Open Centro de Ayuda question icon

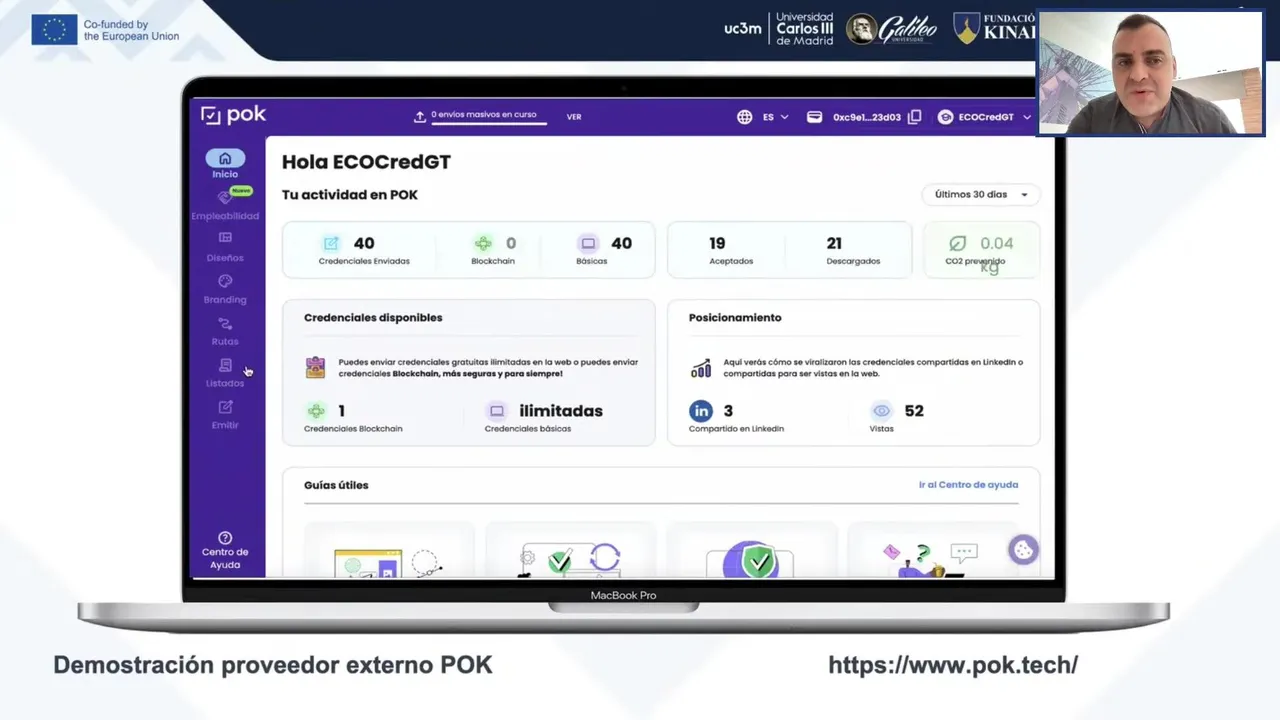[x=225, y=538]
